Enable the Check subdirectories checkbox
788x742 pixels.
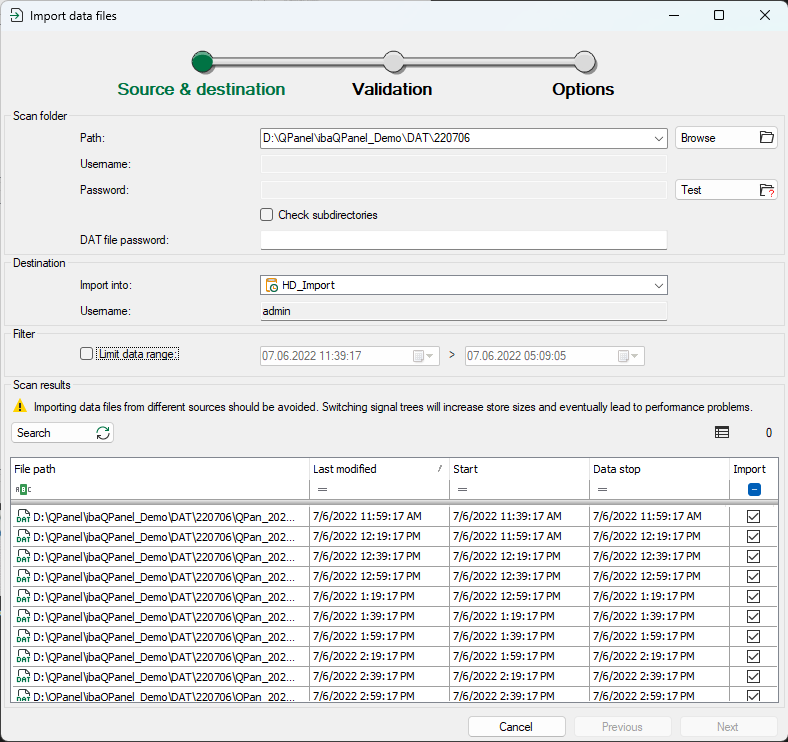pyautogui.click(x=267, y=215)
